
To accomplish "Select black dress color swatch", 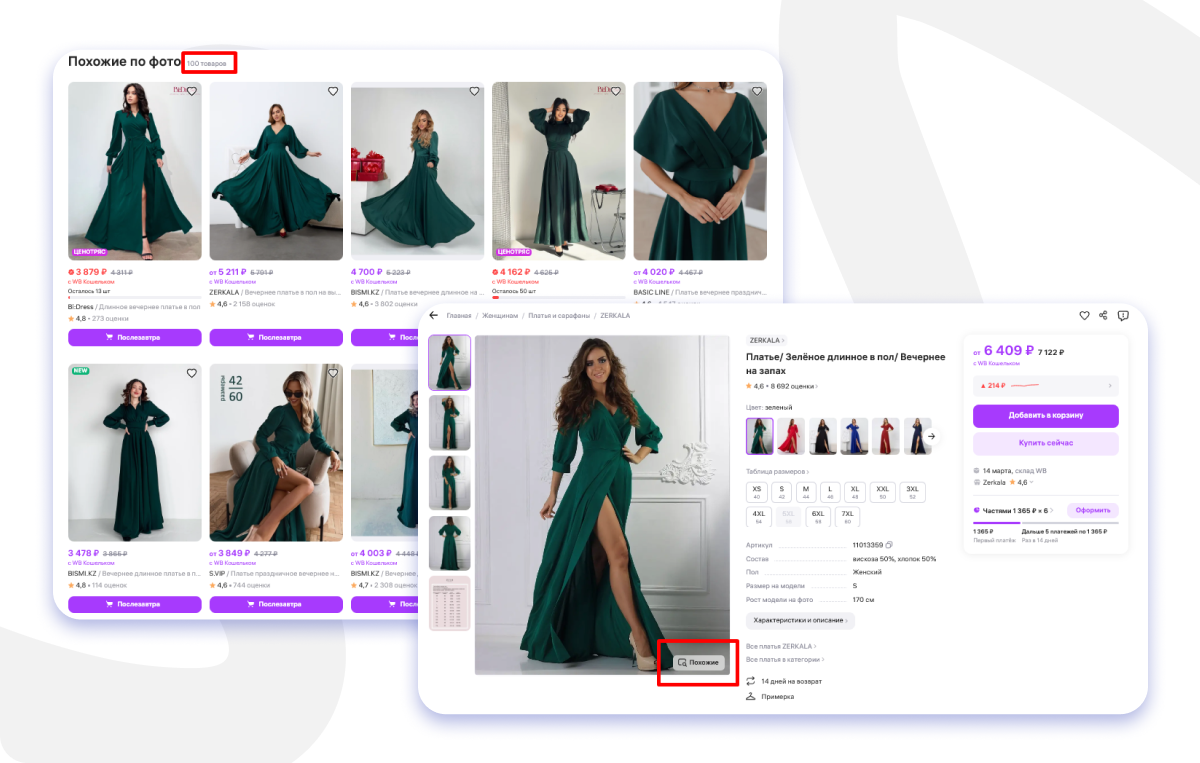I will coord(823,436).
